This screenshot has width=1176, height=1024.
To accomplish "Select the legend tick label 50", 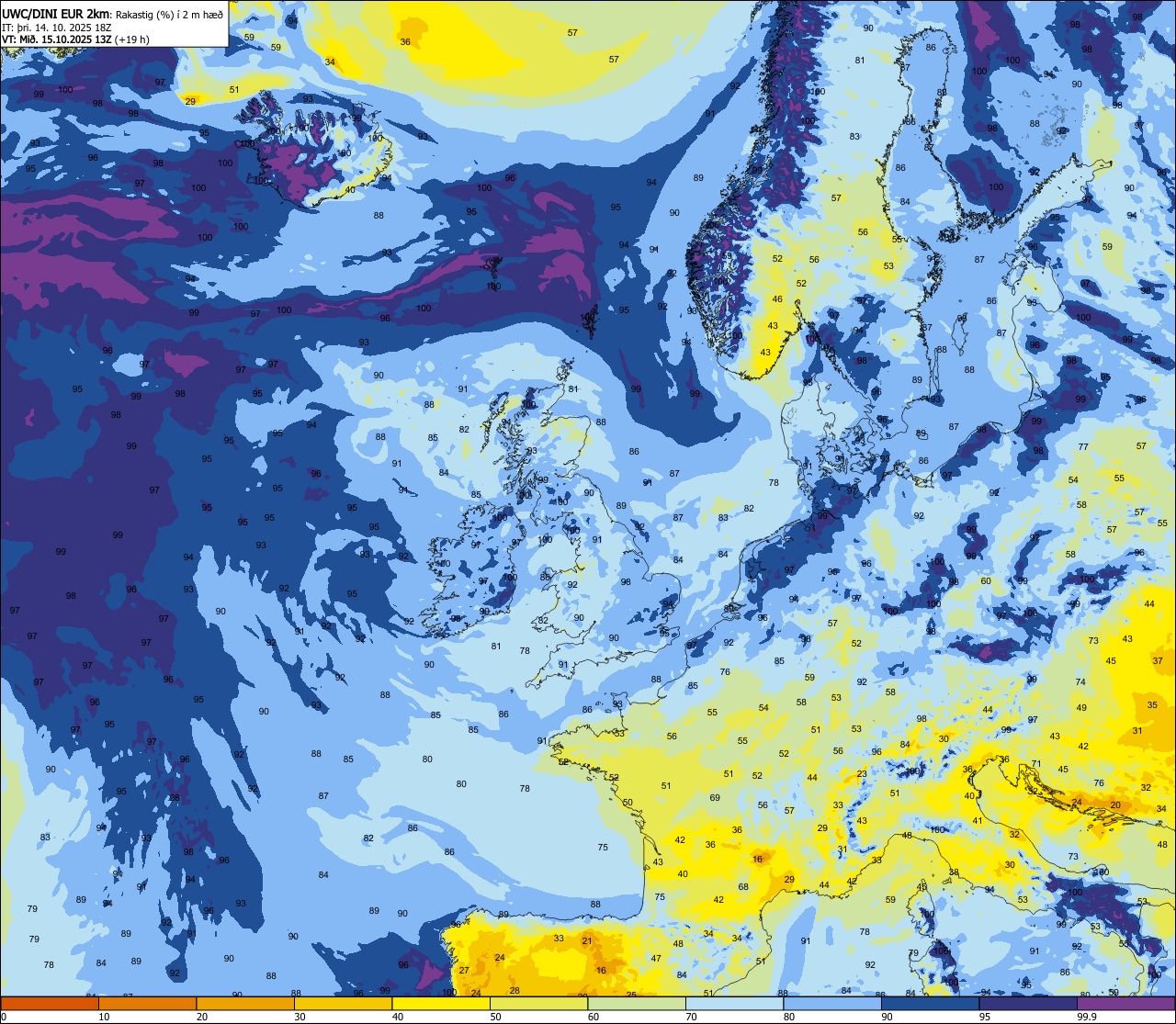I will click(495, 1017).
